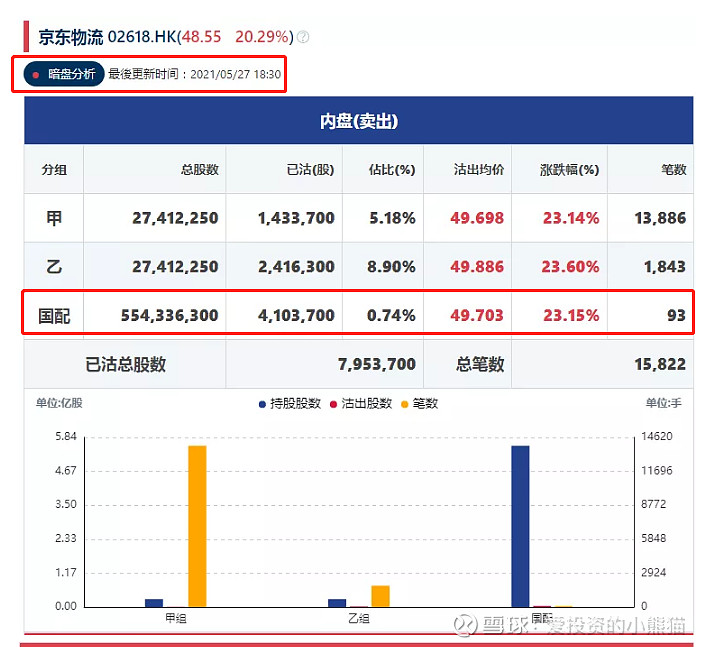Select the 暗盘分析 pill button
Viewport: 706px width, 647px height.
(x=64, y=74)
